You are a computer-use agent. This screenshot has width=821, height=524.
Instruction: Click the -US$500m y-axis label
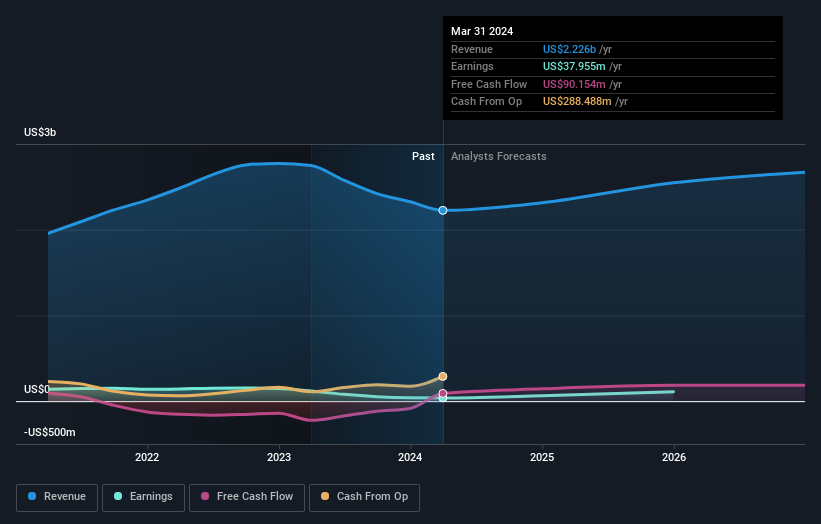coord(50,432)
